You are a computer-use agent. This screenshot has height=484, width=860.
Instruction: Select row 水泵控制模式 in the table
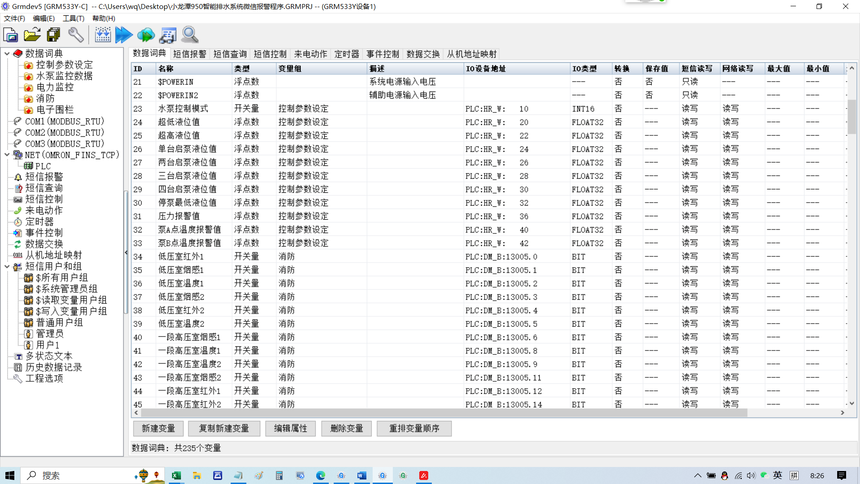488,109
